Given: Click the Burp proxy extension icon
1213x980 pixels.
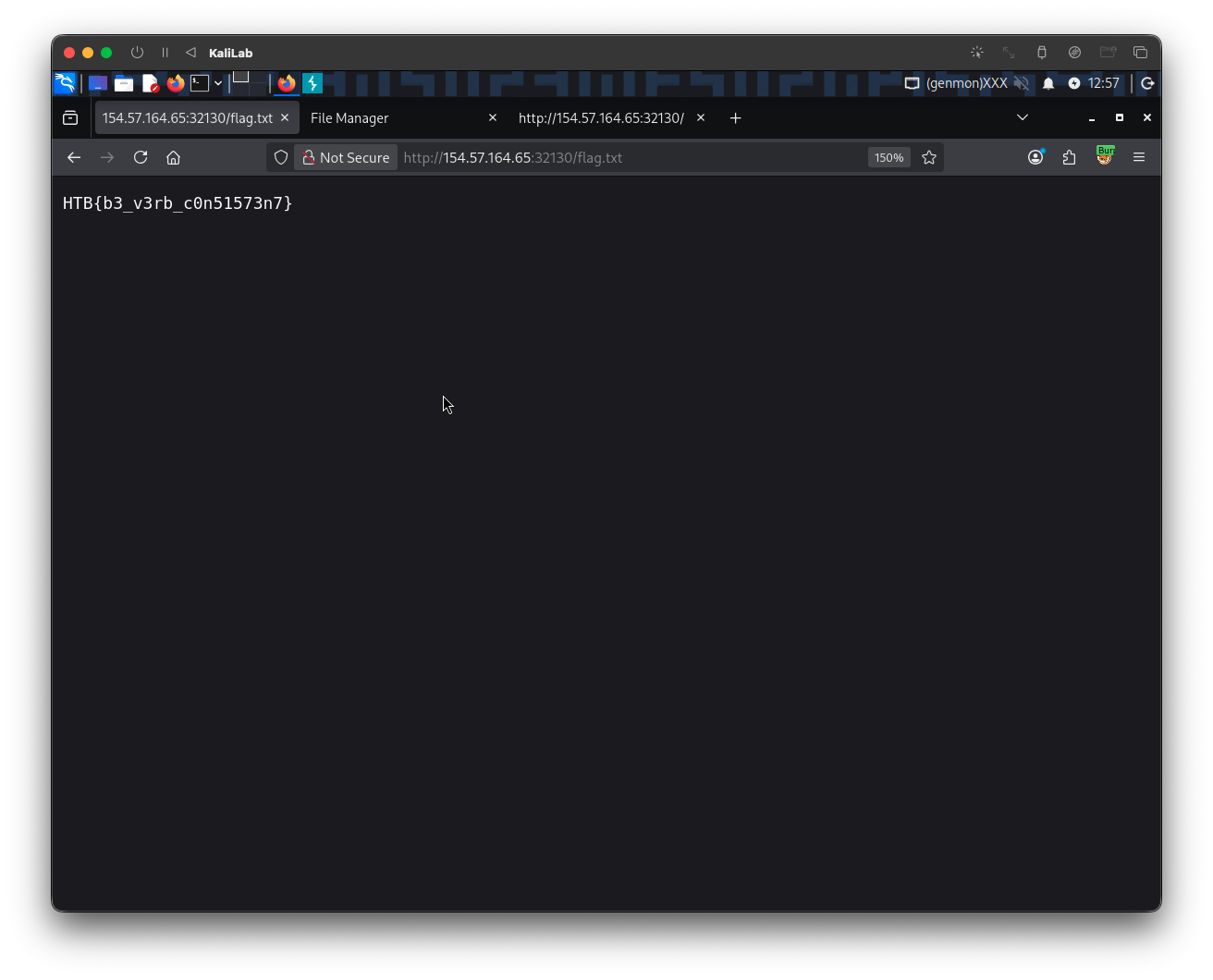Looking at the screenshot, I should (1105, 156).
